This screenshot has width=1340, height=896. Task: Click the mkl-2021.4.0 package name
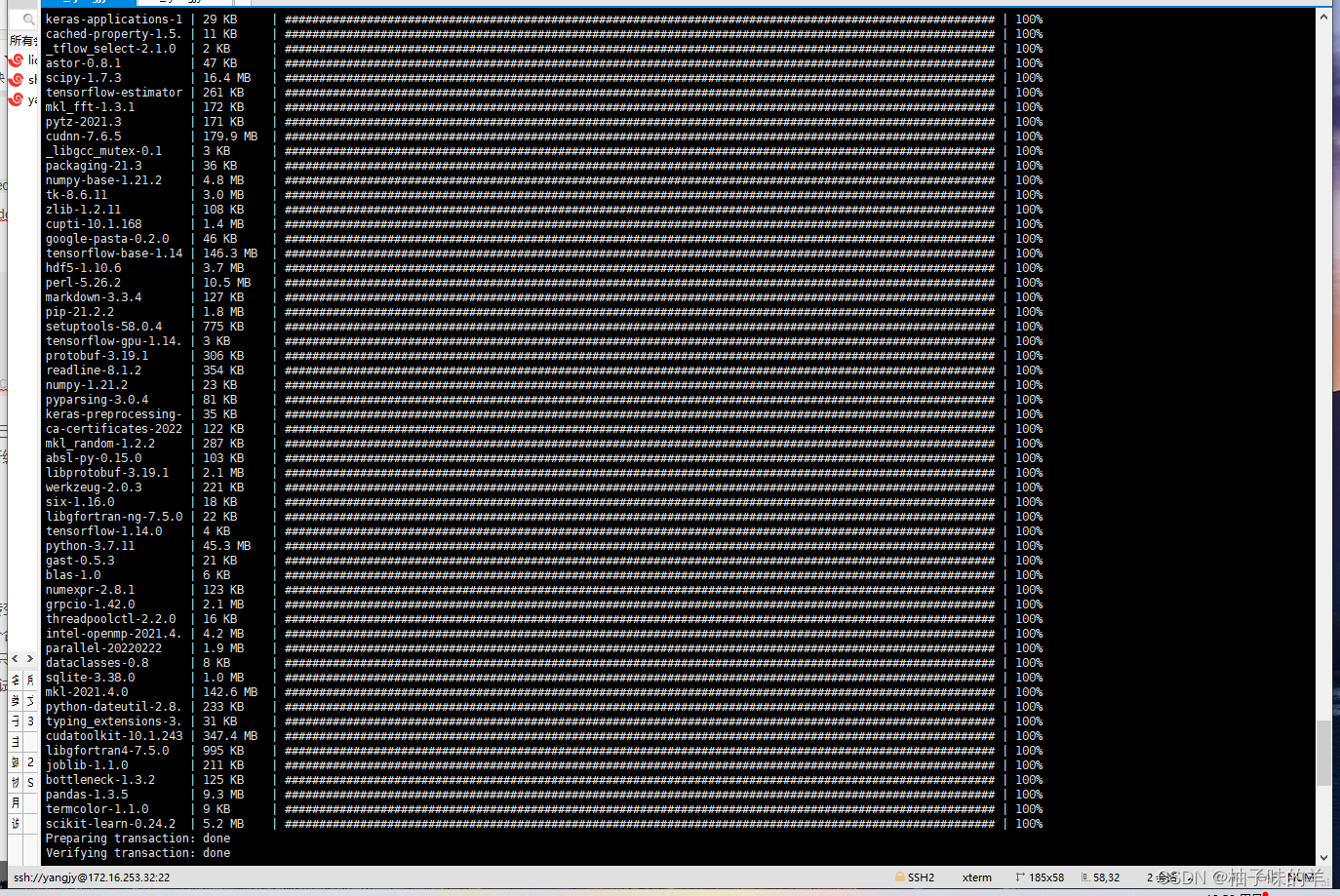click(87, 692)
